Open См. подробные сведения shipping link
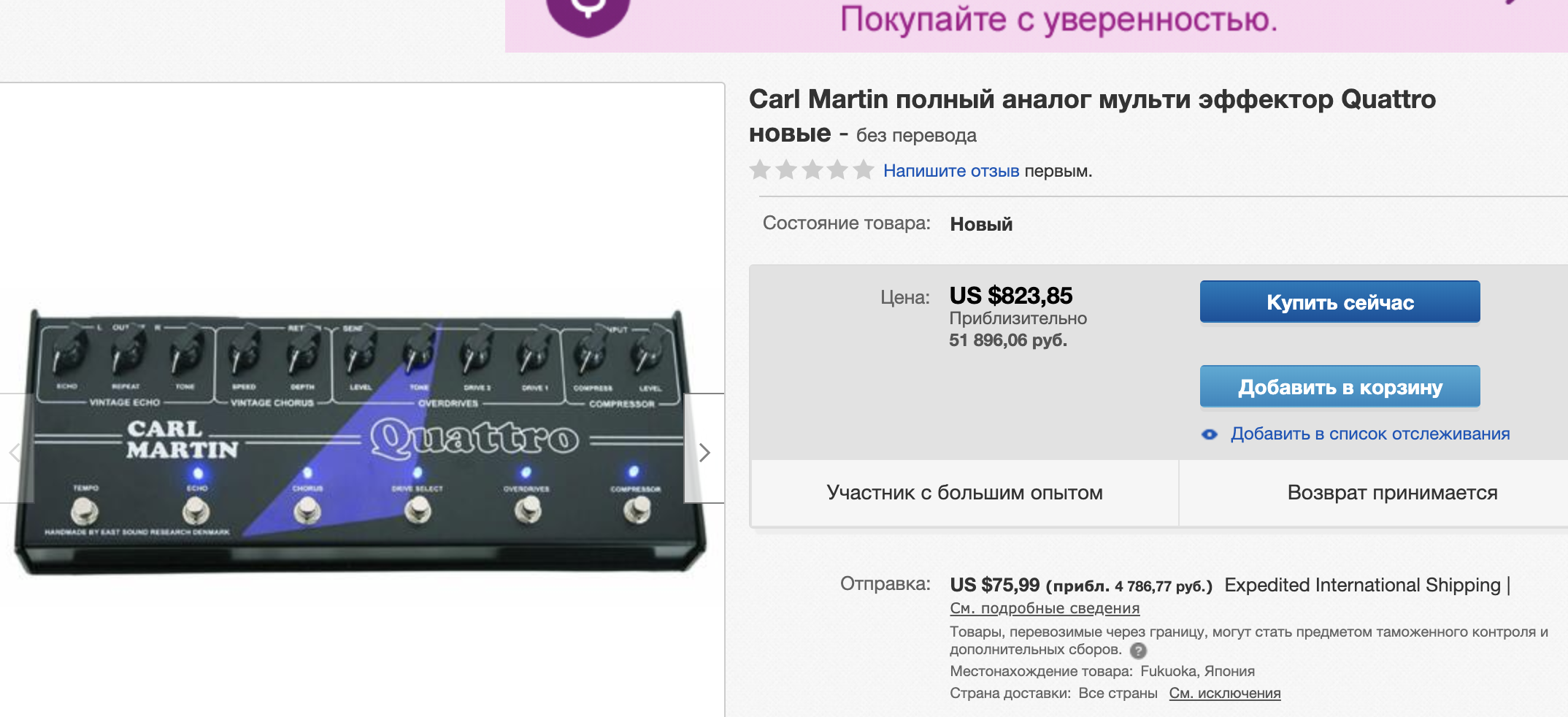The height and width of the screenshot is (717, 1568). click(1045, 608)
